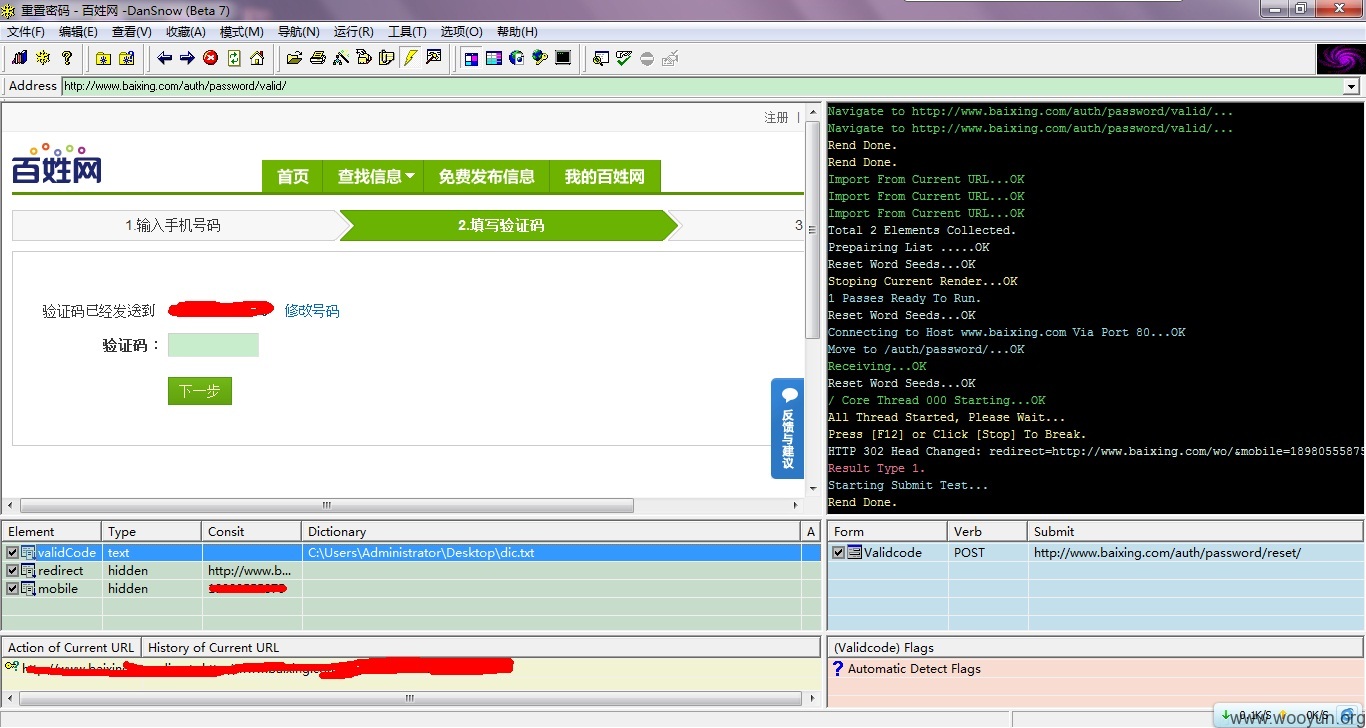Image resolution: width=1366 pixels, height=728 pixels.
Task: Go to home page via house icon
Action: pos(257,58)
